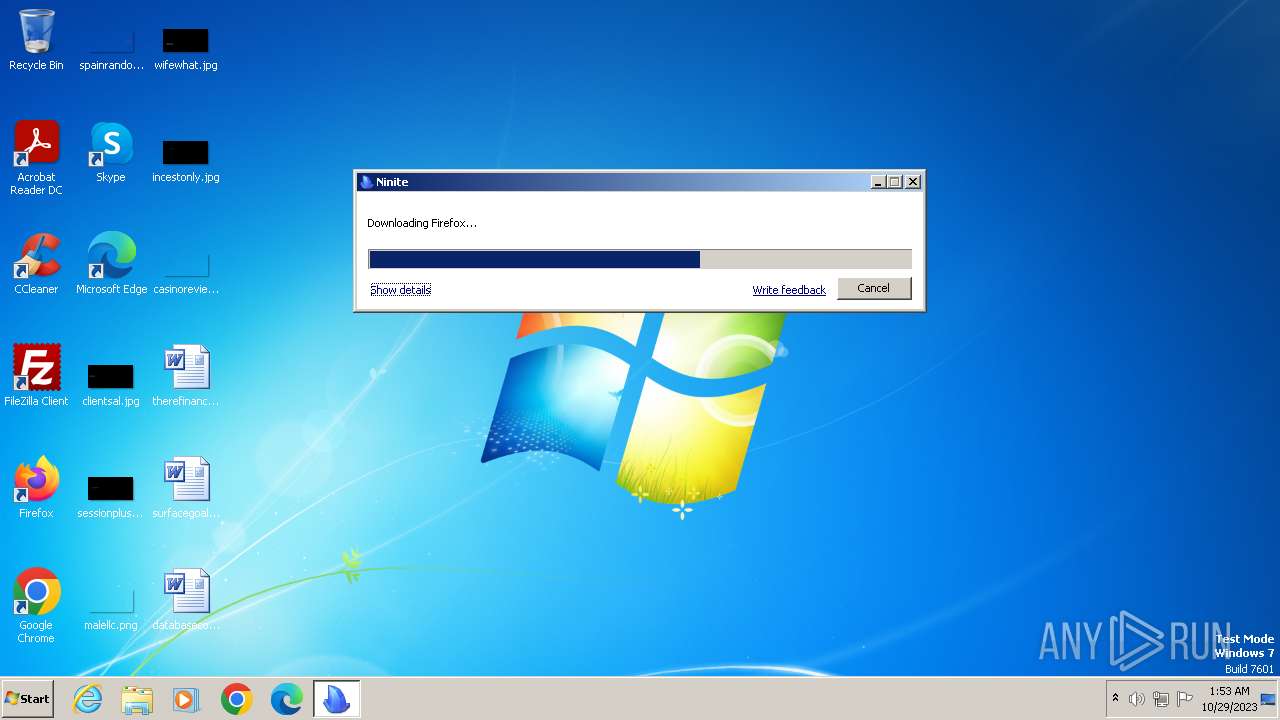
Task: Open the Start menu
Action: click(x=28, y=699)
